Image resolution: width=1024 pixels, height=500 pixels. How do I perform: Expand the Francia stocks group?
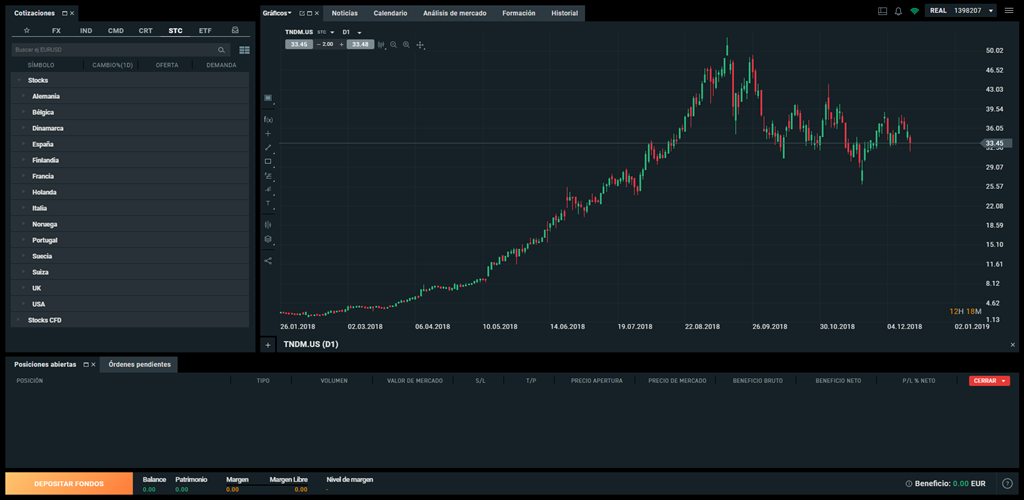(x=24, y=176)
